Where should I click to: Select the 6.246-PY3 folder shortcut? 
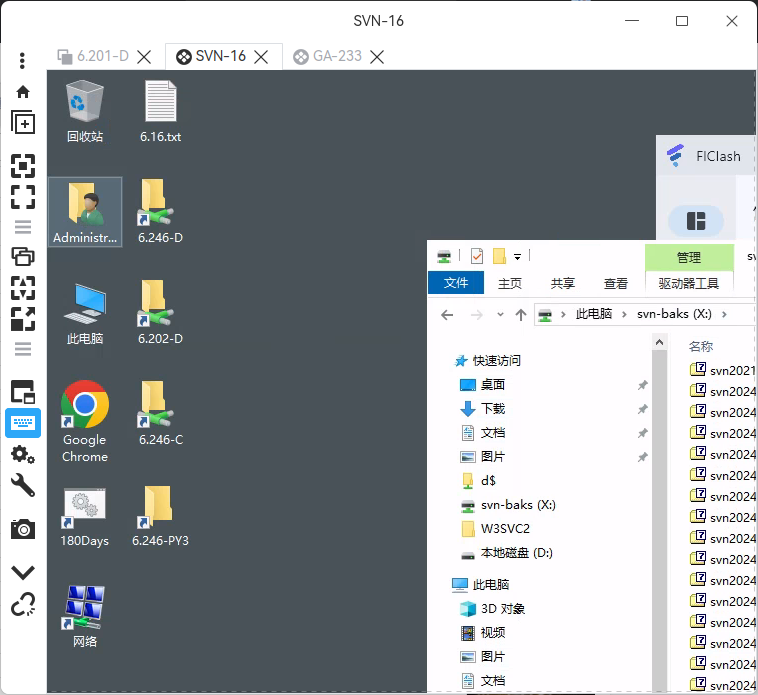[160, 516]
